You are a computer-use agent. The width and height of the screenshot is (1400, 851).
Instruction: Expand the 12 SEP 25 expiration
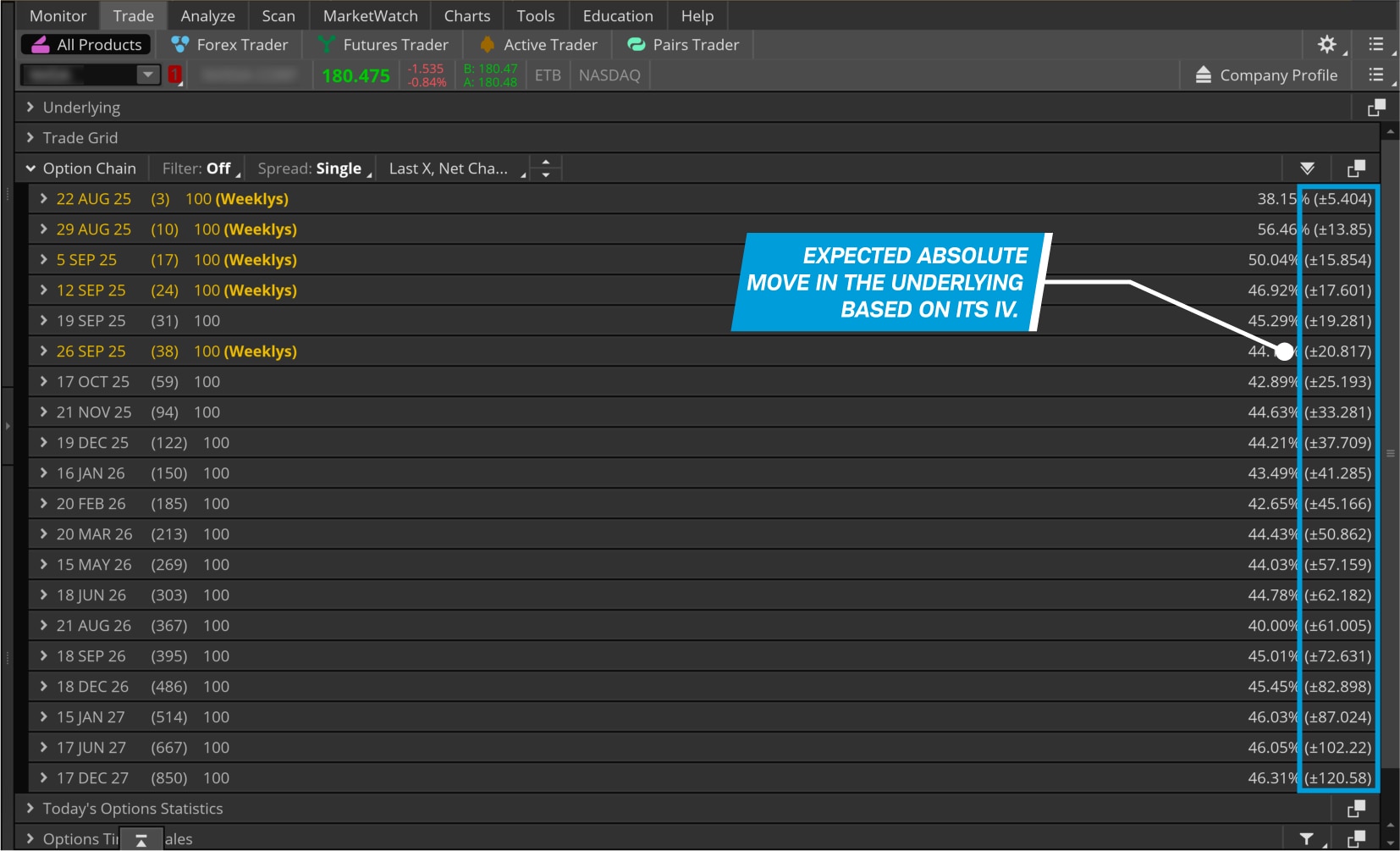click(44, 290)
